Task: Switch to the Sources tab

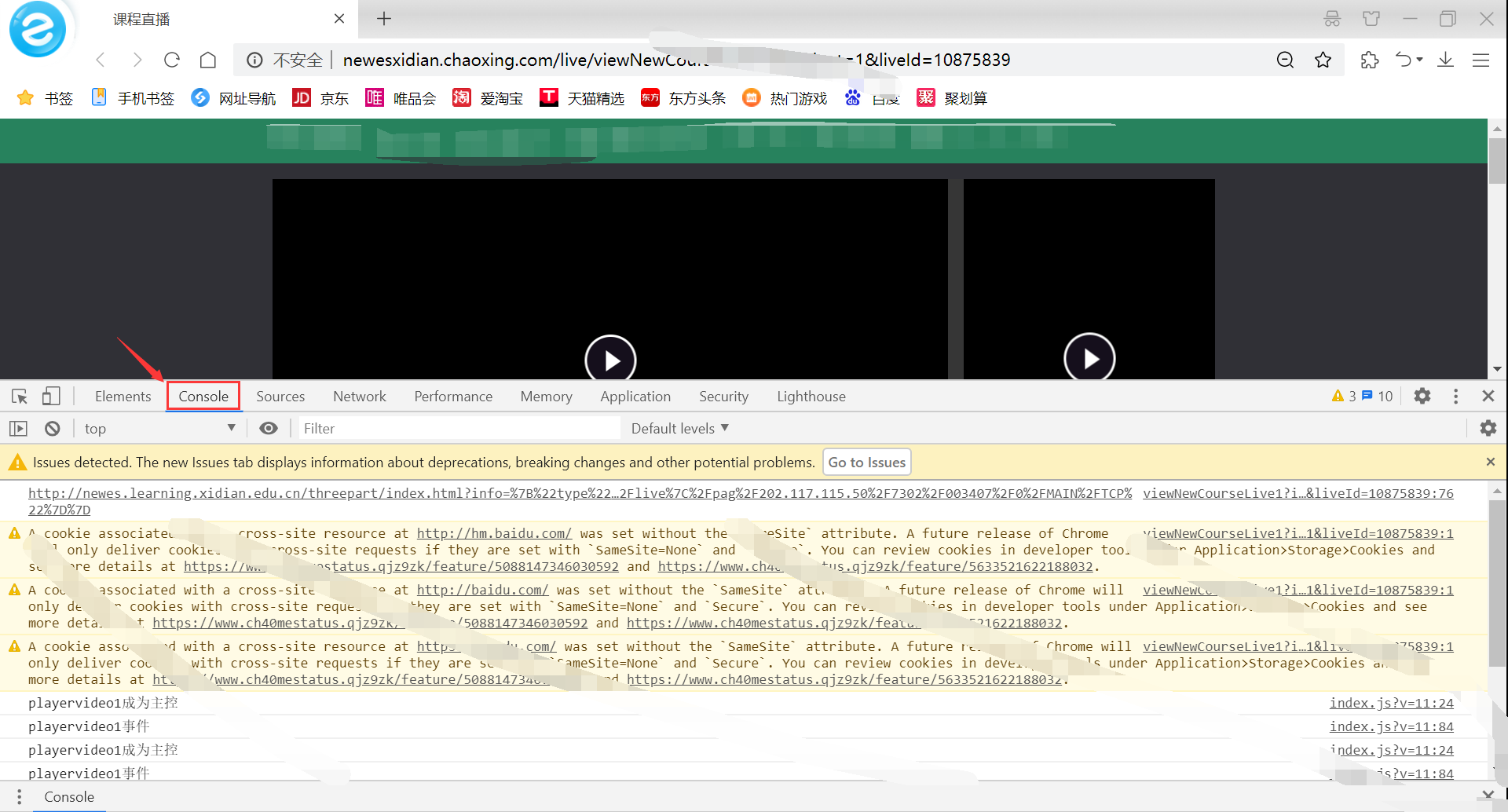Action: click(x=280, y=397)
